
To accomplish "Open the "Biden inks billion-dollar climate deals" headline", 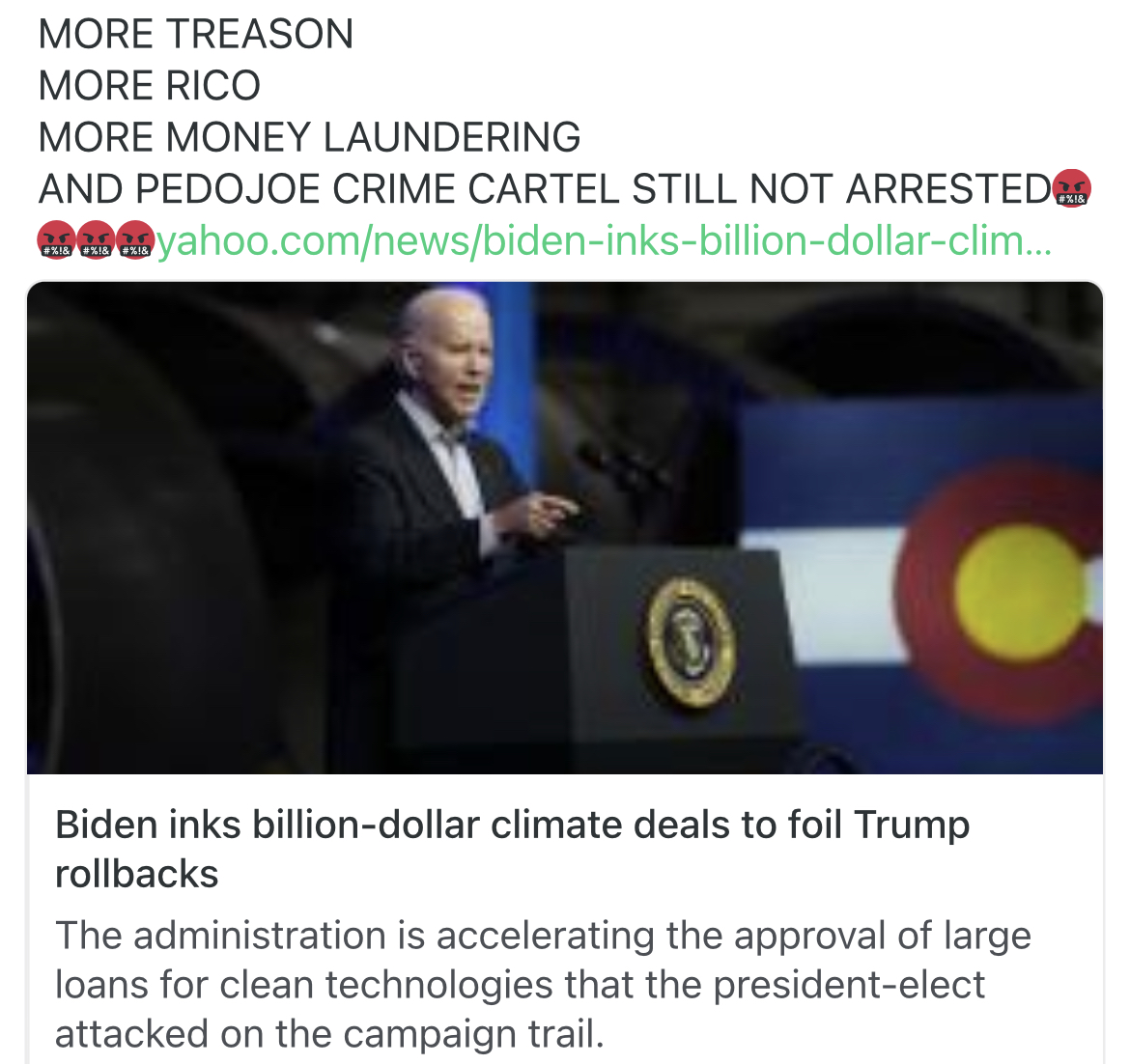I will 513,850.
